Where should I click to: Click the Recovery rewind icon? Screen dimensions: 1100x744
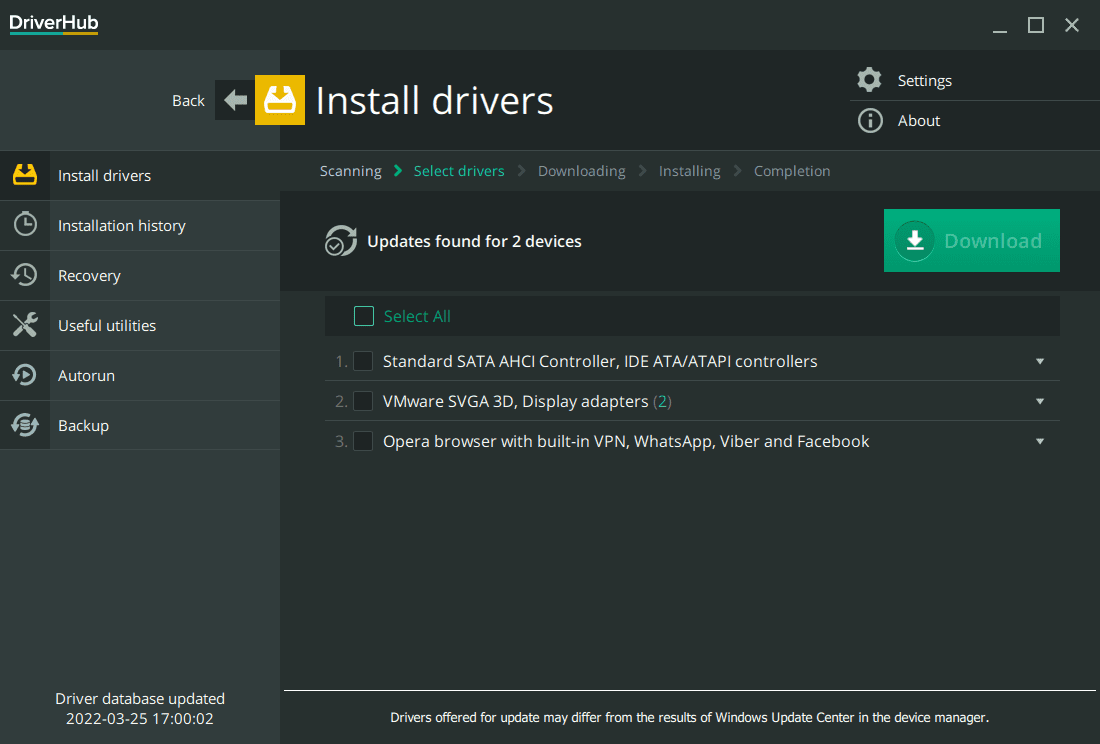(24, 275)
